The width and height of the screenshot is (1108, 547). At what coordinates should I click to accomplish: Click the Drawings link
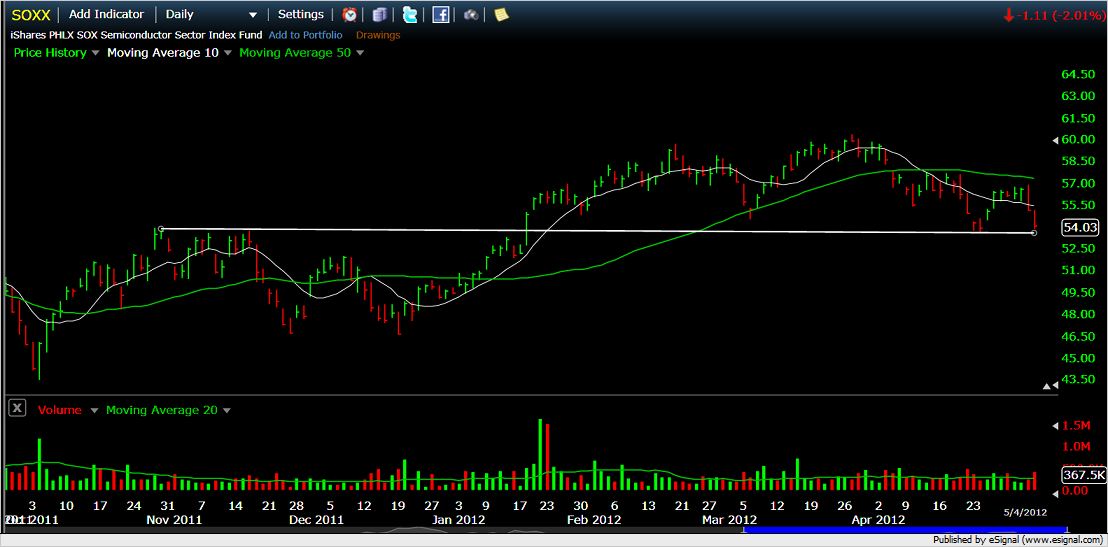pos(378,35)
